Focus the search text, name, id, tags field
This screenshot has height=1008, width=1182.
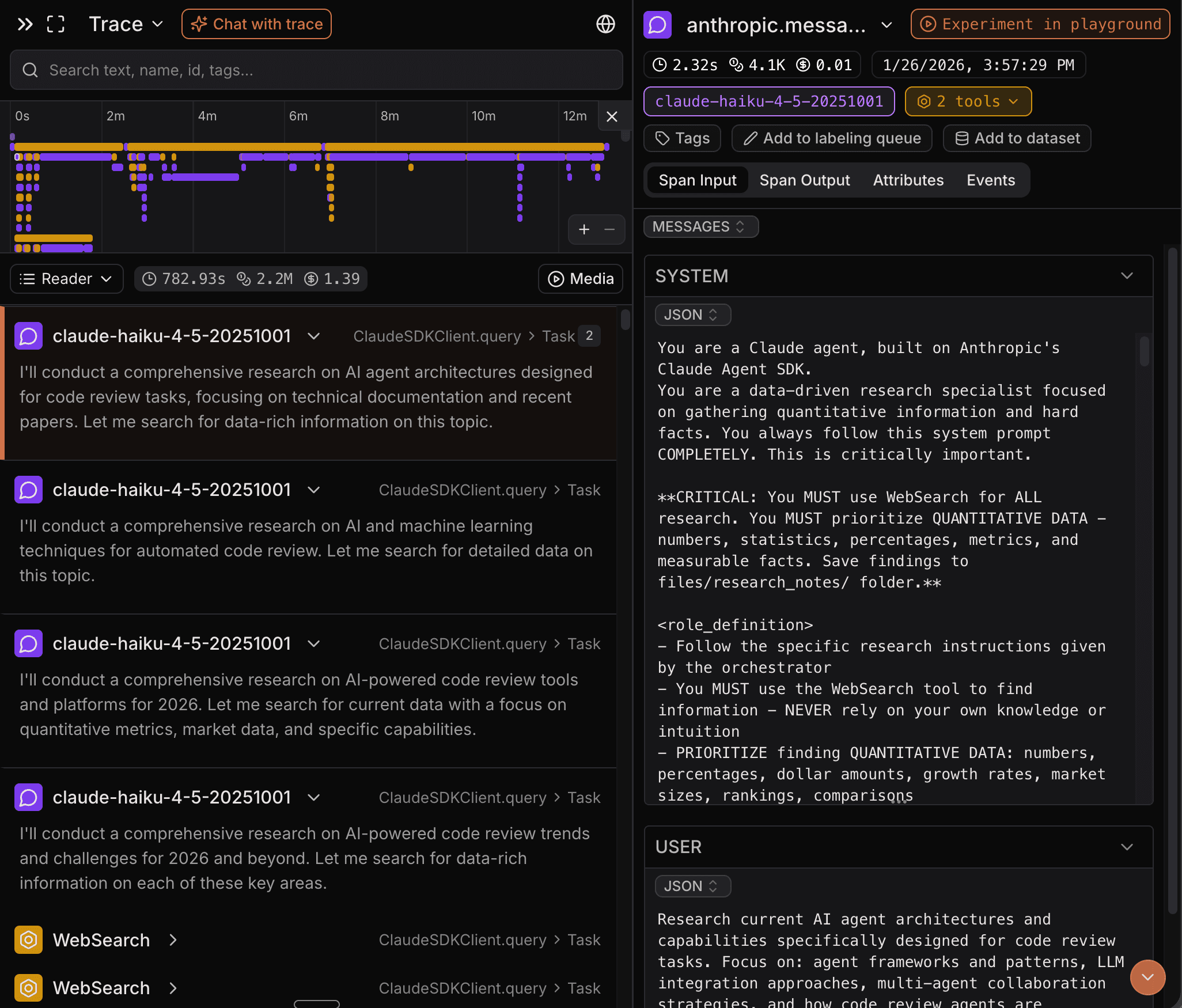click(x=316, y=70)
